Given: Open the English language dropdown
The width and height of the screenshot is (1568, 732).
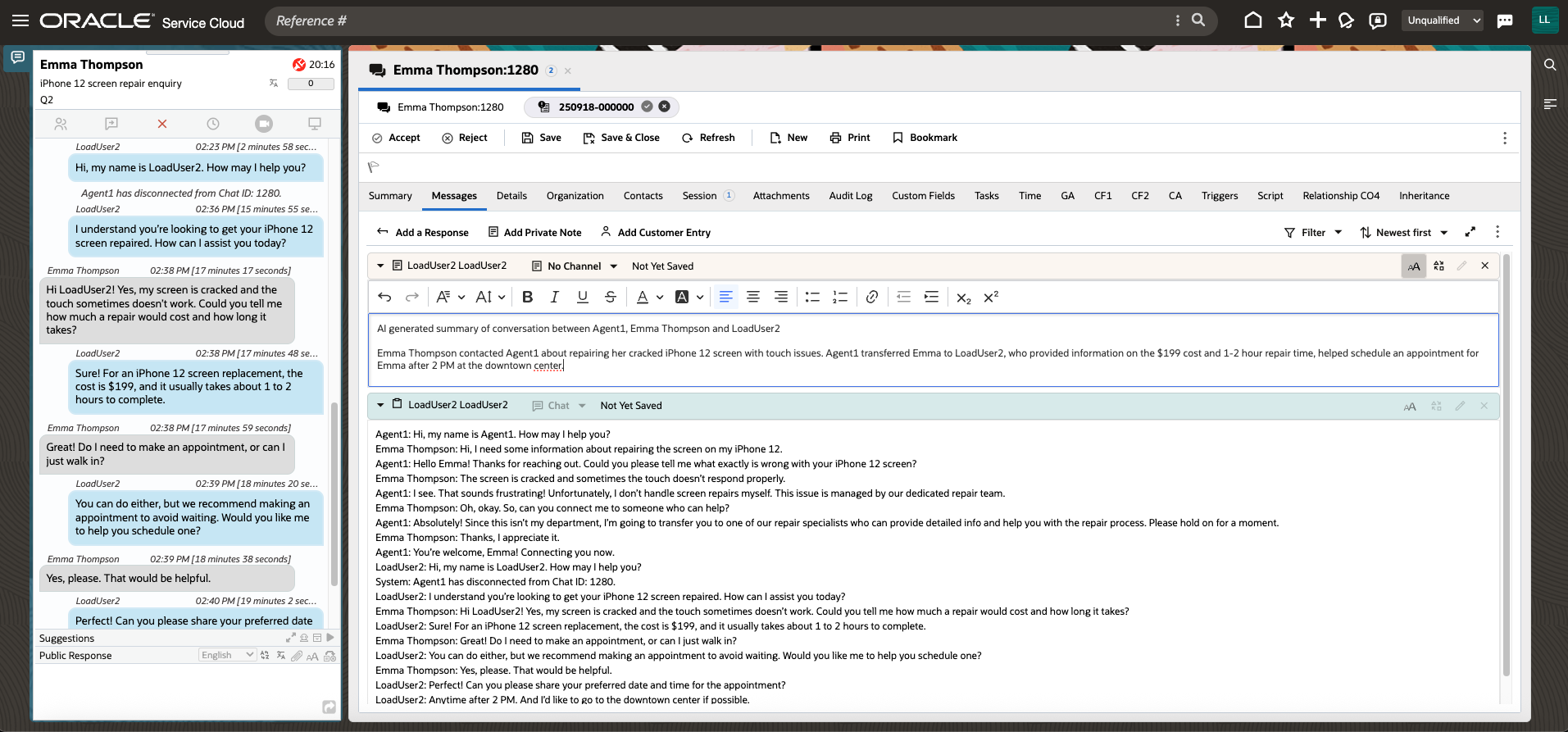Looking at the screenshot, I should (228, 655).
